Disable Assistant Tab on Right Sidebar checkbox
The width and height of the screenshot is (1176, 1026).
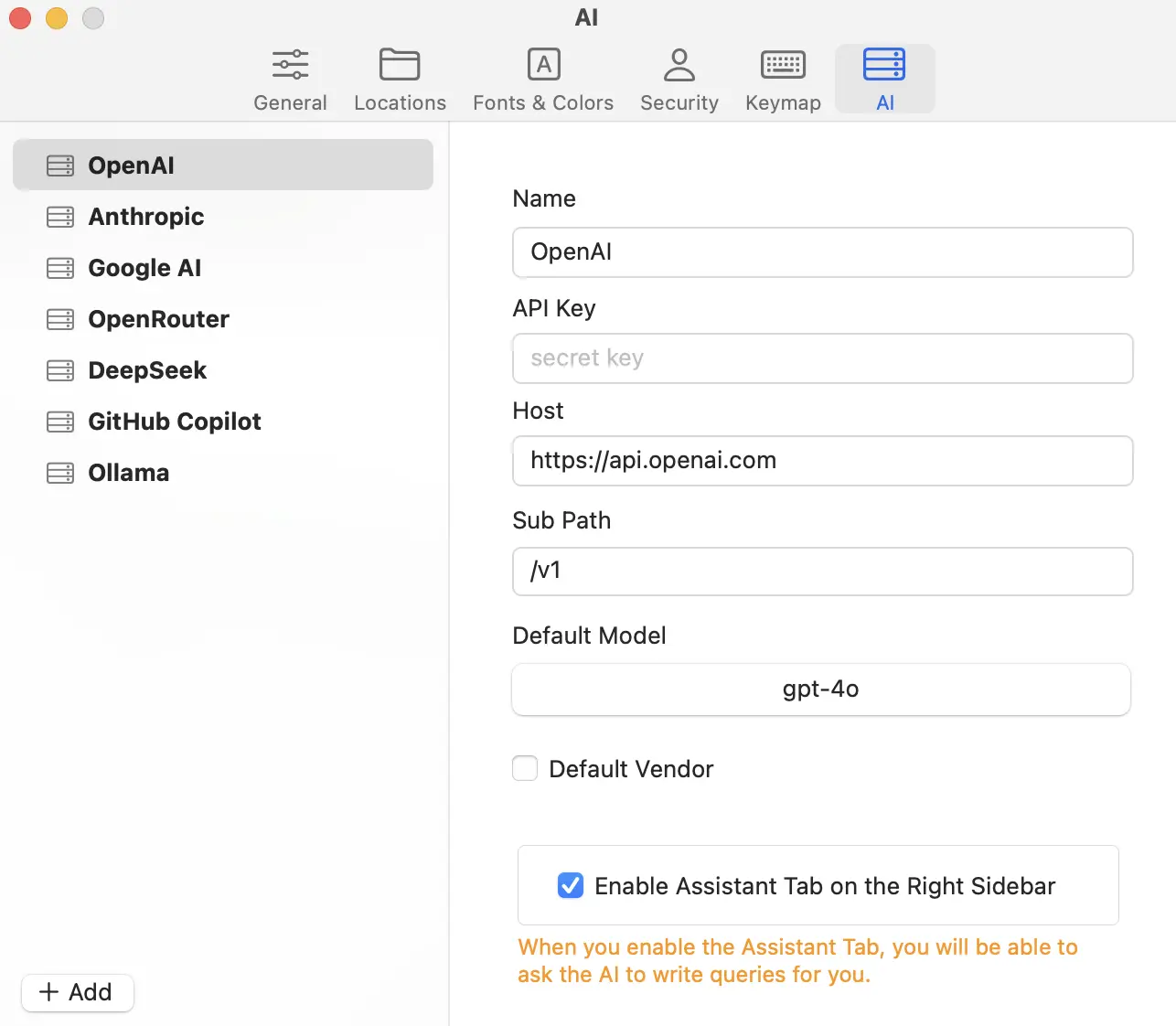[571, 885]
